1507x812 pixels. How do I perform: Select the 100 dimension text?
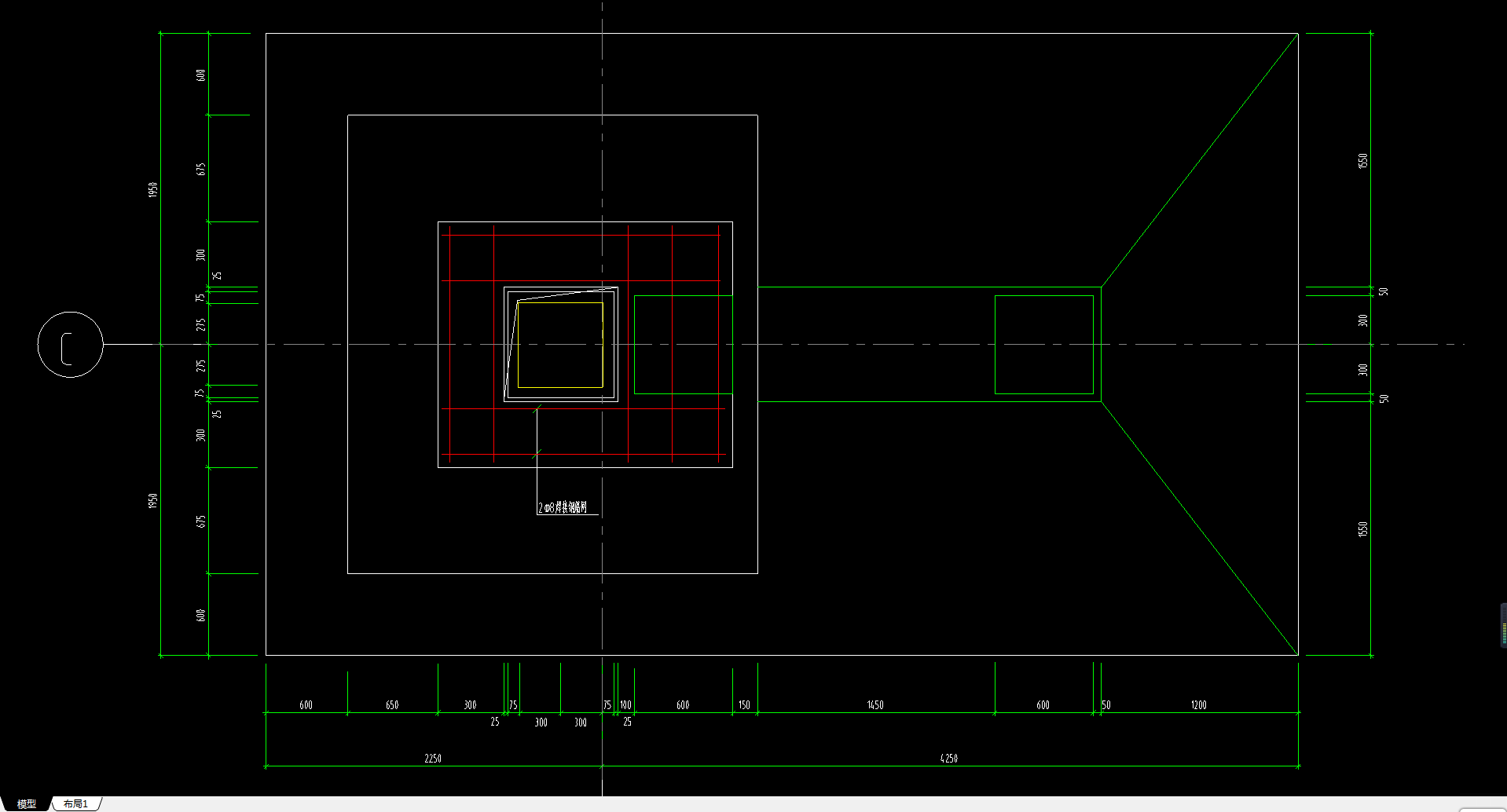click(x=625, y=704)
